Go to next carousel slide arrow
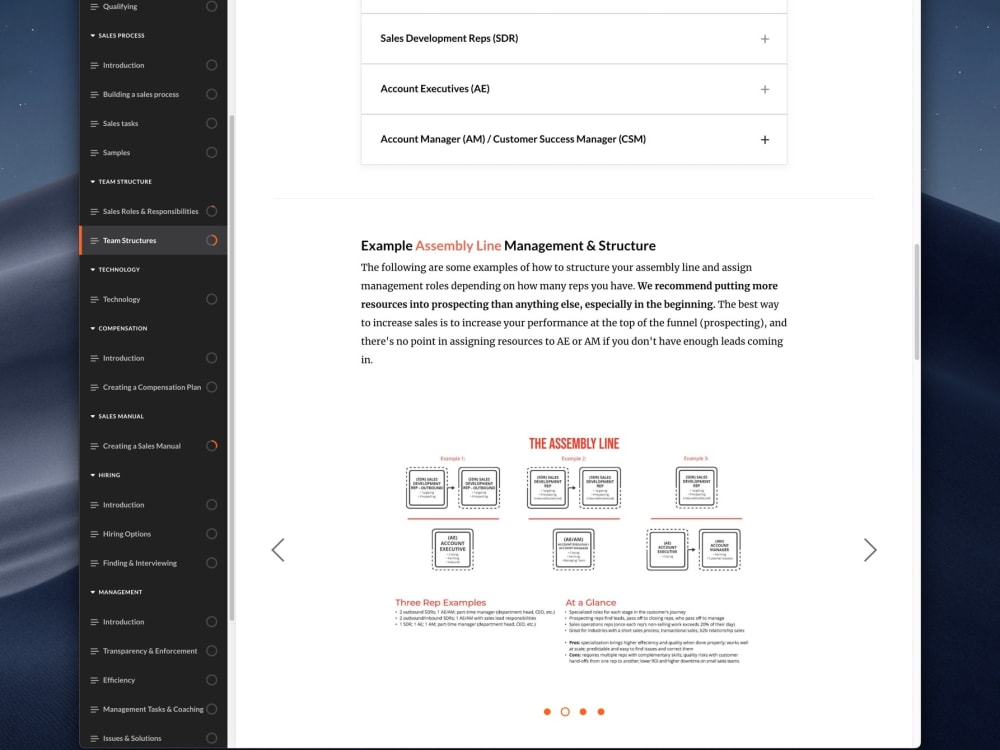This screenshot has height=750, width=1000. point(870,550)
